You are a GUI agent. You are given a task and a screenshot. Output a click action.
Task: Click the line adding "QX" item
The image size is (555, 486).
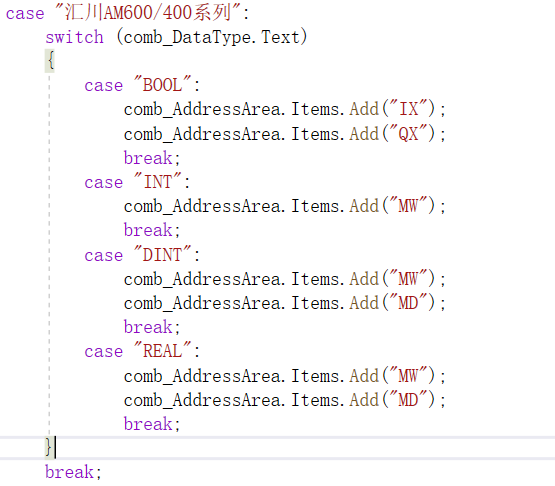(284, 134)
